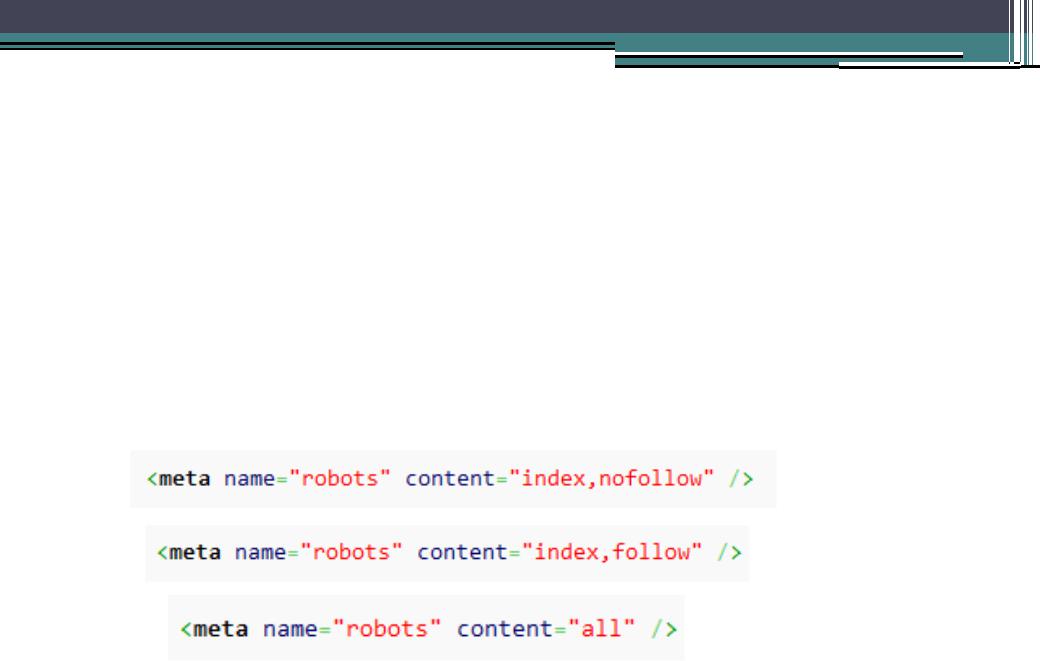
Task: Click the content="all" robots meta tag
Action: 426,628
